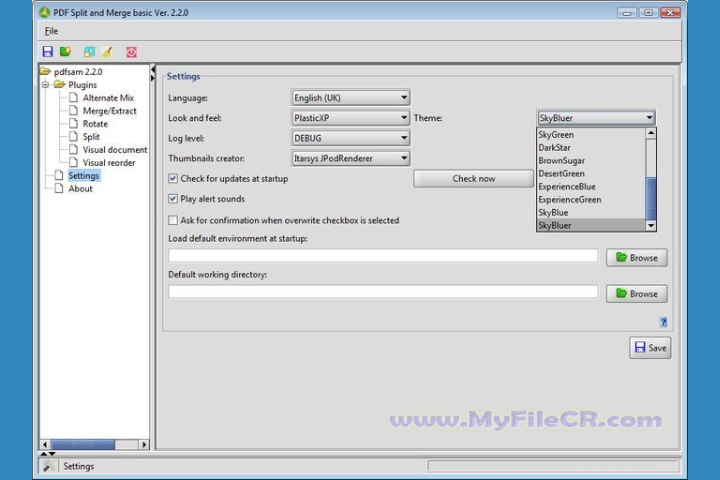Select SkyBlue theme from list
720x480 pixels.
coord(591,212)
